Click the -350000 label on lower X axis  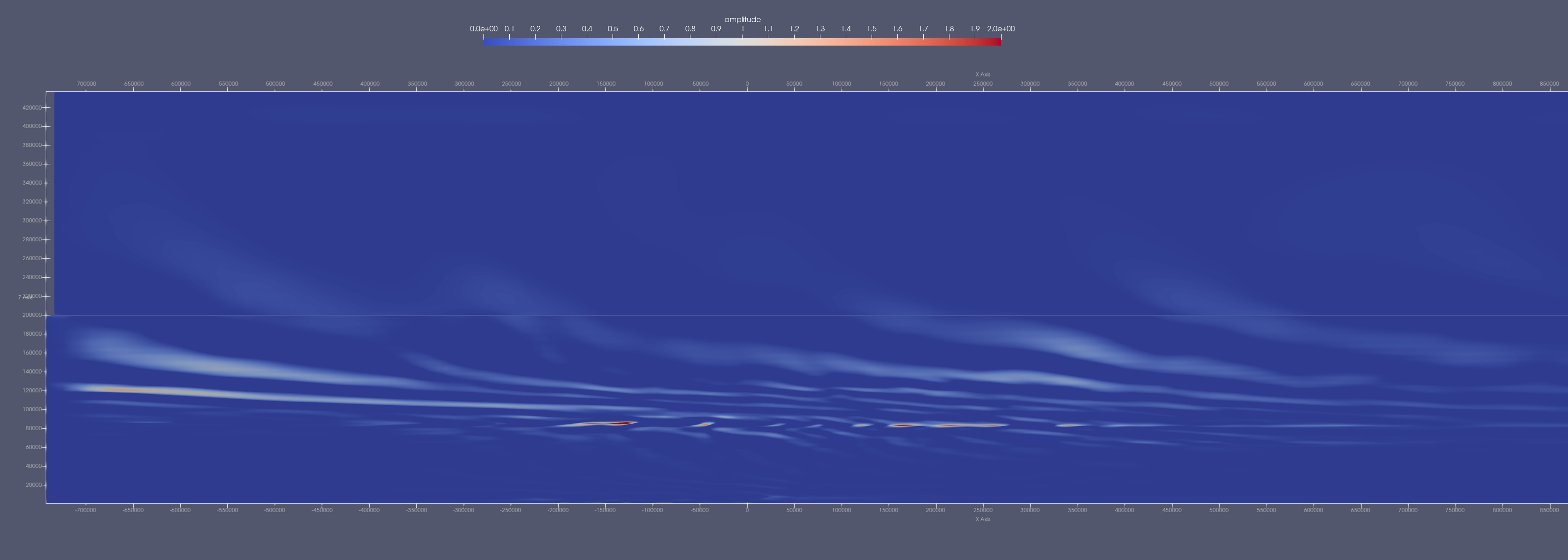click(416, 510)
